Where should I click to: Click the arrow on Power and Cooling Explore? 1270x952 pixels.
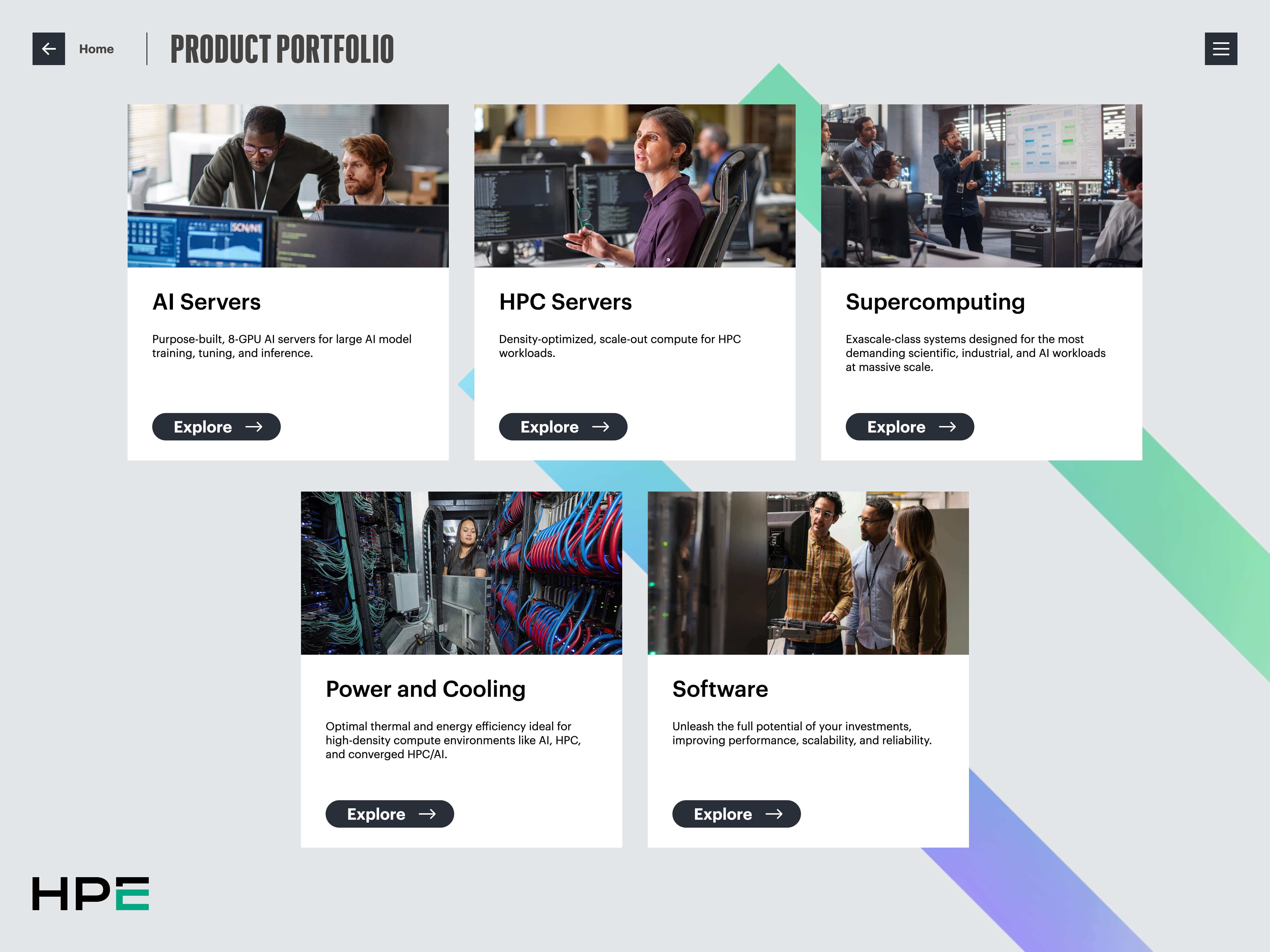[x=427, y=814]
